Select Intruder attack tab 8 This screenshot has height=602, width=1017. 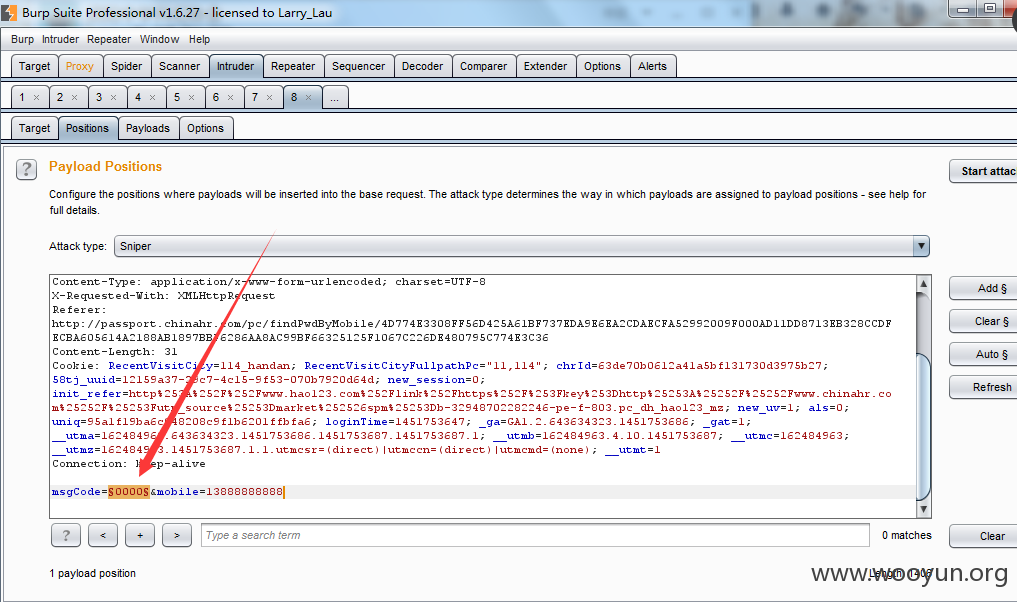[294, 97]
